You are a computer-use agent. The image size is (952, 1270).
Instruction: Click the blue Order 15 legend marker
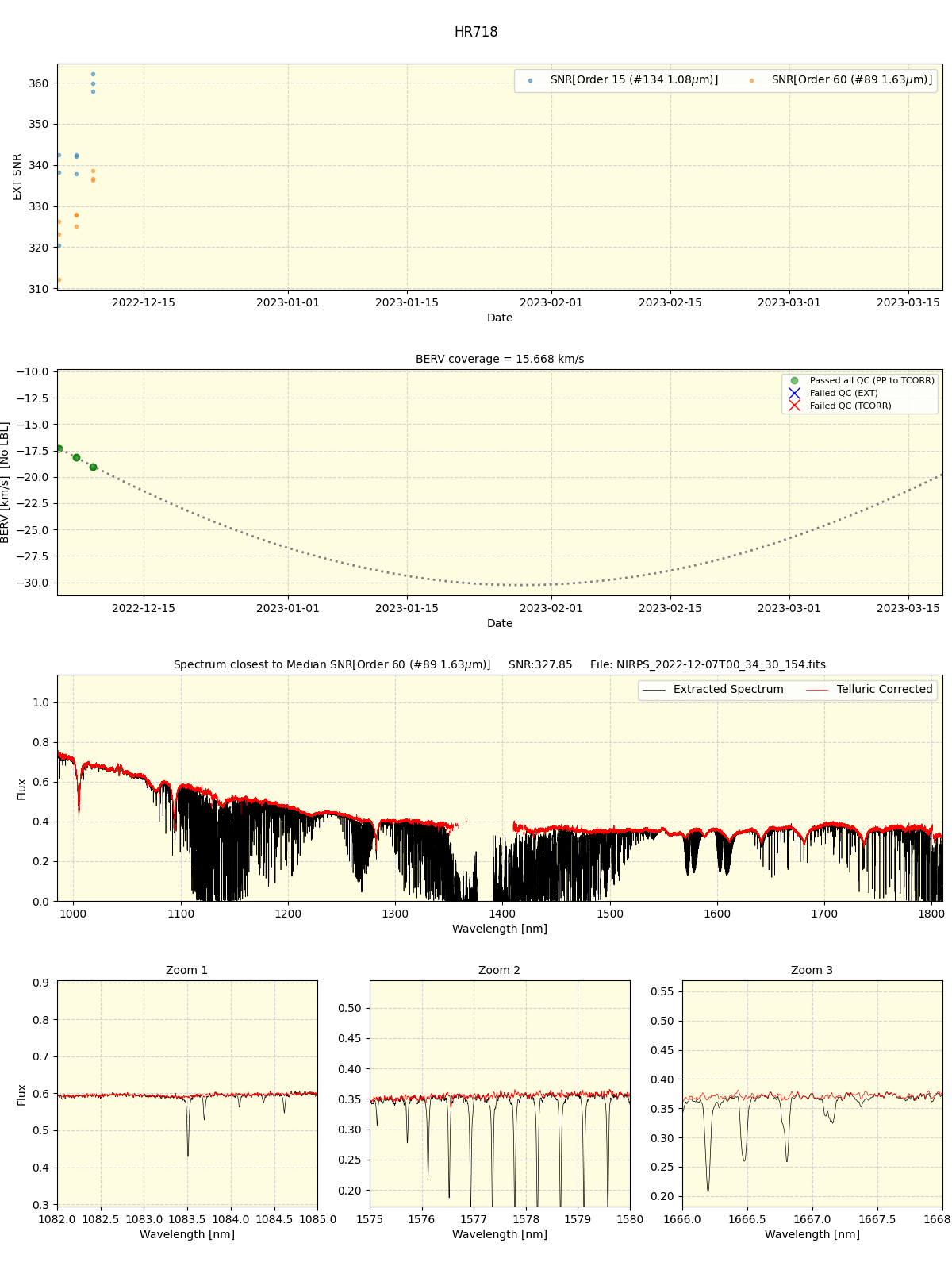pyautogui.click(x=531, y=81)
